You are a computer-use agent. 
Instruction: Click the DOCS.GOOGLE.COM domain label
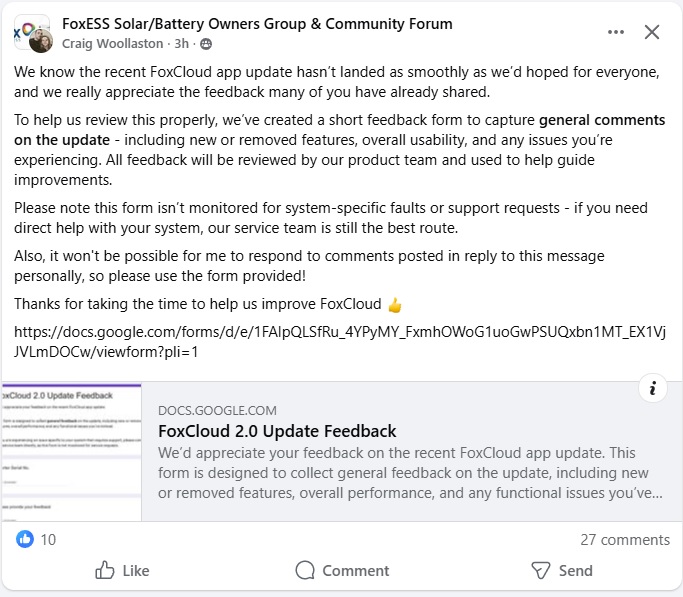point(217,410)
